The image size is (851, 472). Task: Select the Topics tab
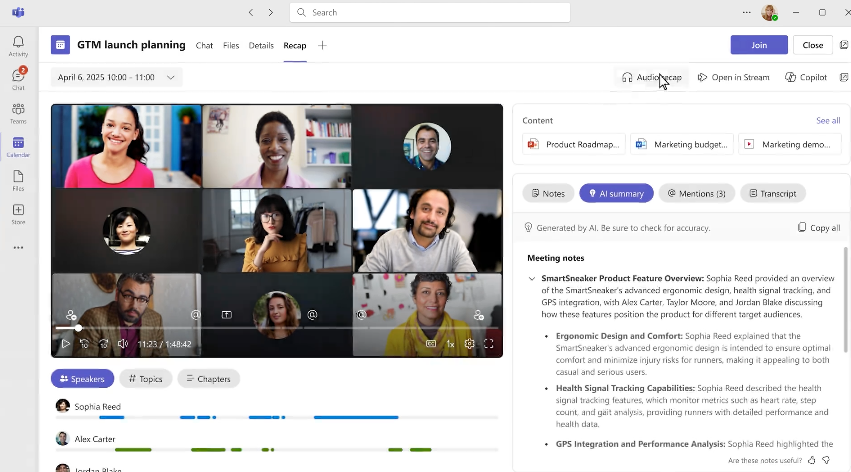[x=145, y=379]
